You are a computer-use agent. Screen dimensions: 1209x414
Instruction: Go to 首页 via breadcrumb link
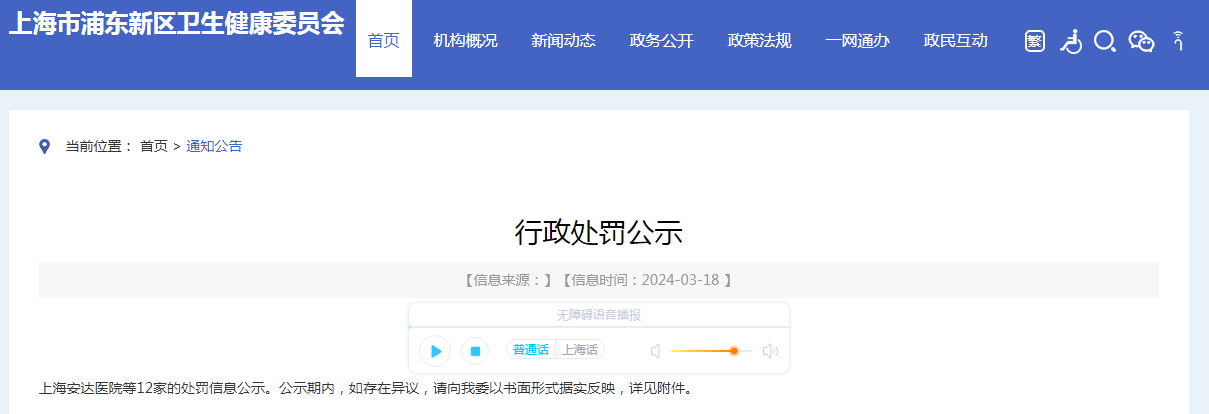154,147
